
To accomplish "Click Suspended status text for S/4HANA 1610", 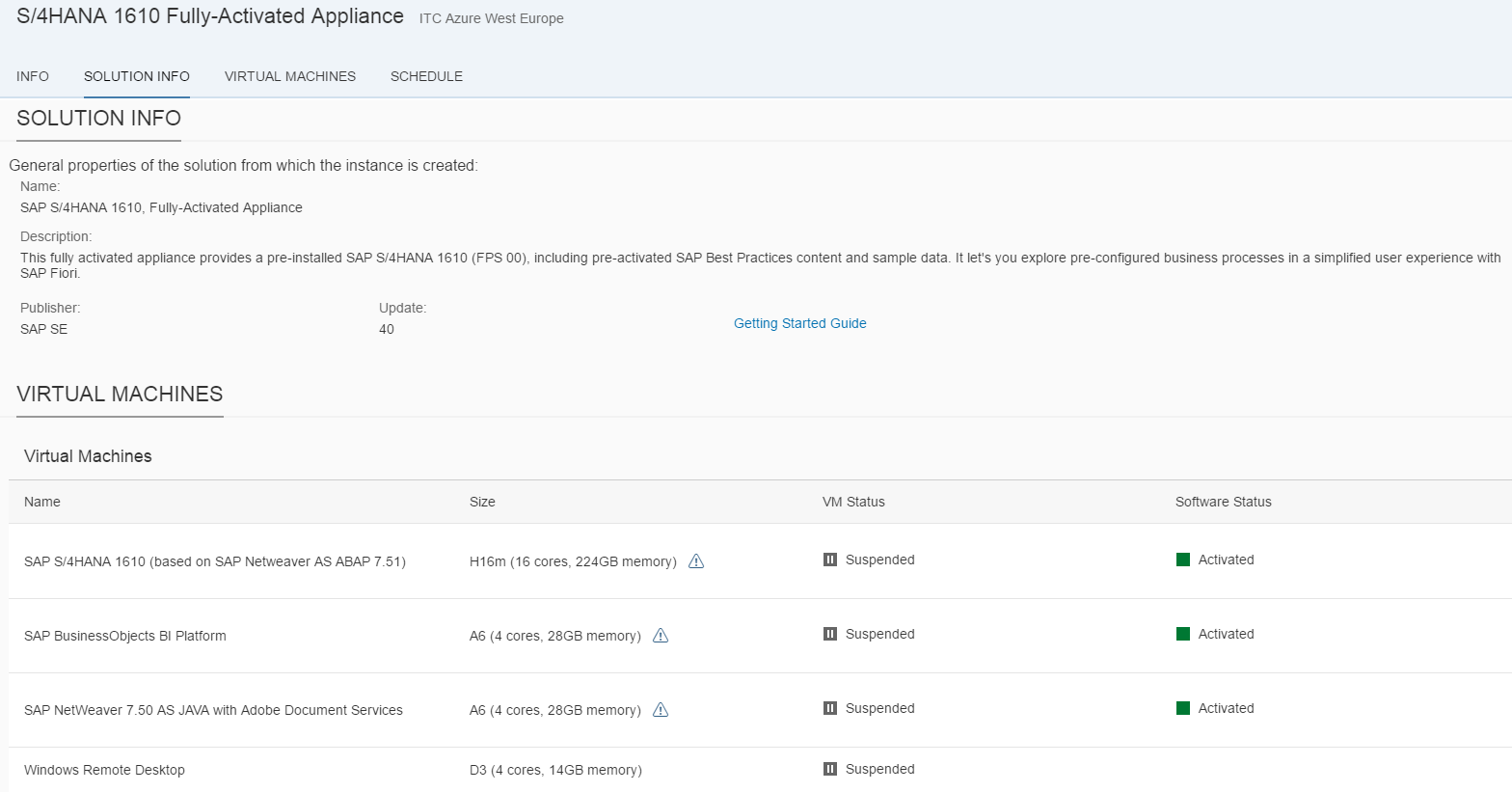I will point(880,560).
